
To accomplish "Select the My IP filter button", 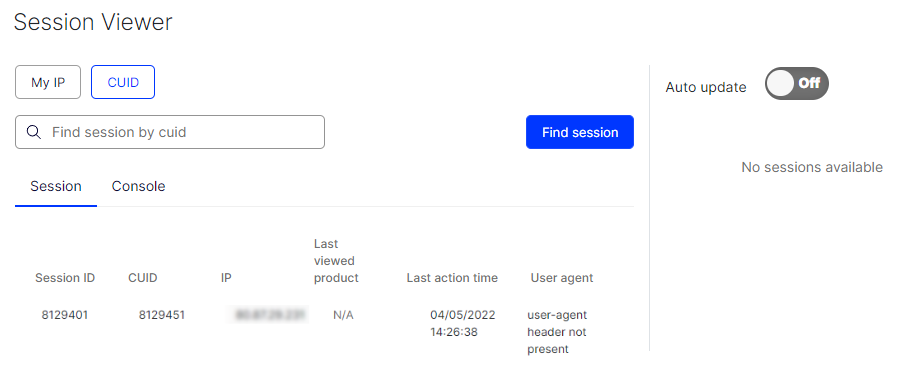I will 48,82.
